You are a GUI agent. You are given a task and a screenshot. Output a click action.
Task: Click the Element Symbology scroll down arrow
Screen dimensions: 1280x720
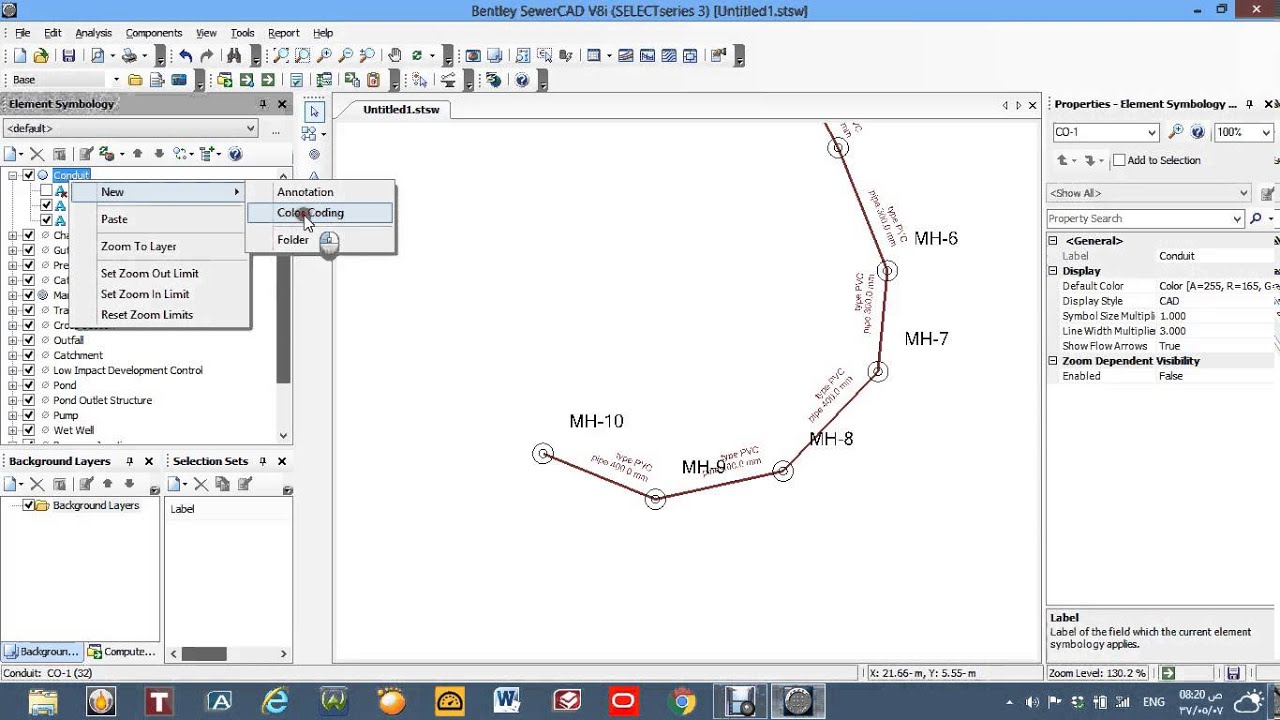pyautogui.click(x=283, y=435)
